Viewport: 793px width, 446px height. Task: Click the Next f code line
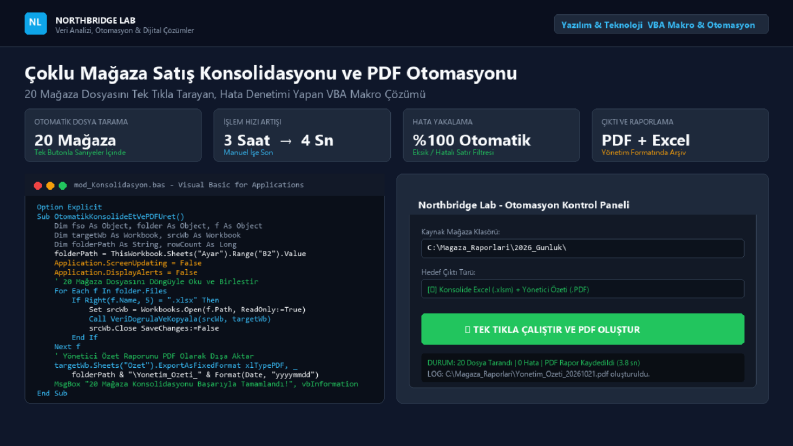tap(67, 346)
